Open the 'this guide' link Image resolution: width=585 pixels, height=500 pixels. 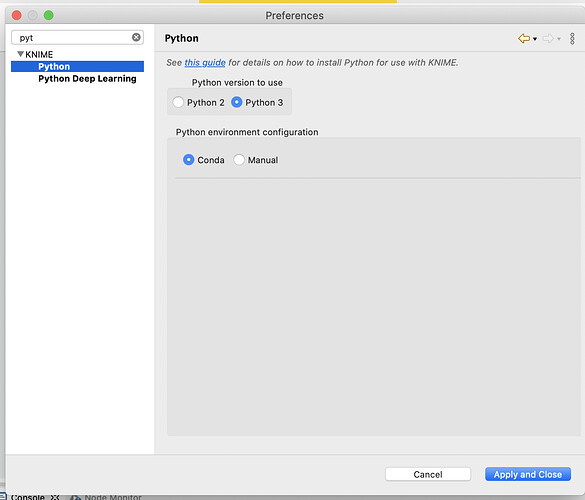[x=205, y=62]
